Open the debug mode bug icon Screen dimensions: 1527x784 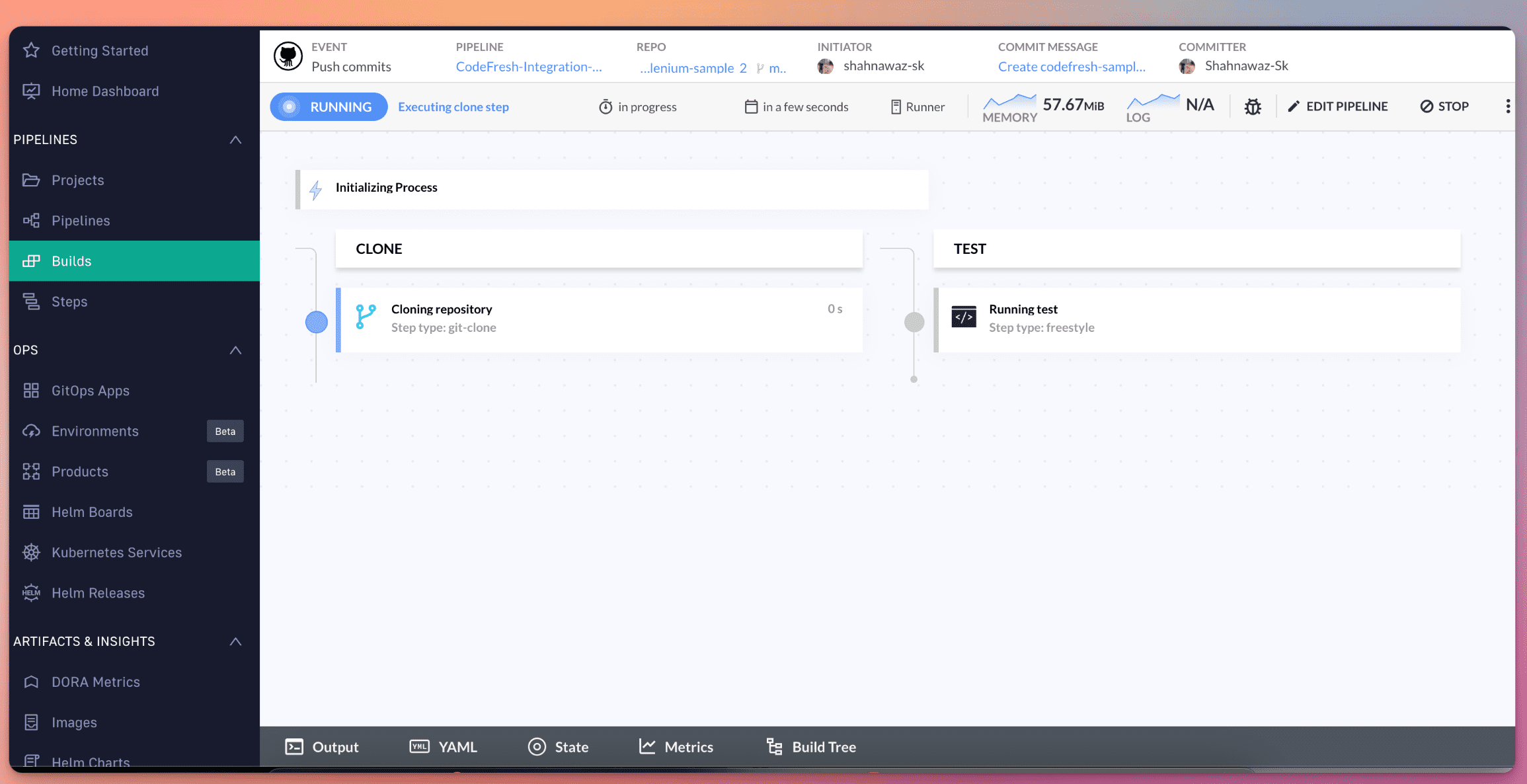[1253, 106]
